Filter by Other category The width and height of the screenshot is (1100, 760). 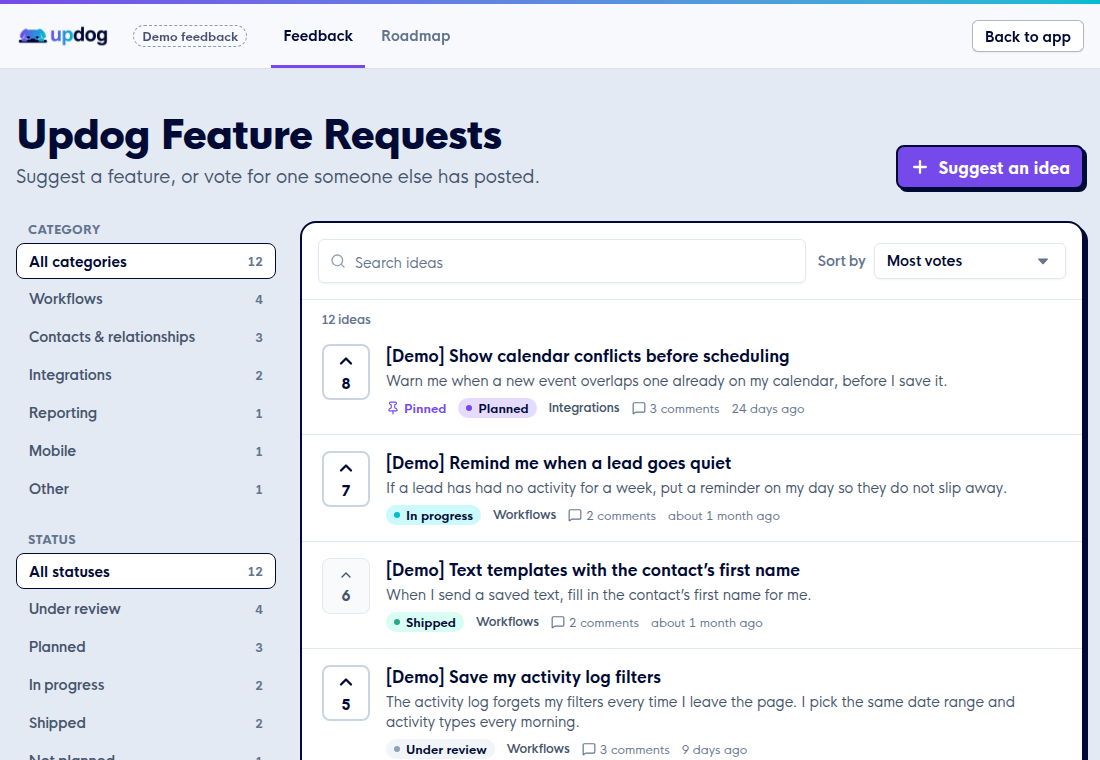[x=146, y=488]
